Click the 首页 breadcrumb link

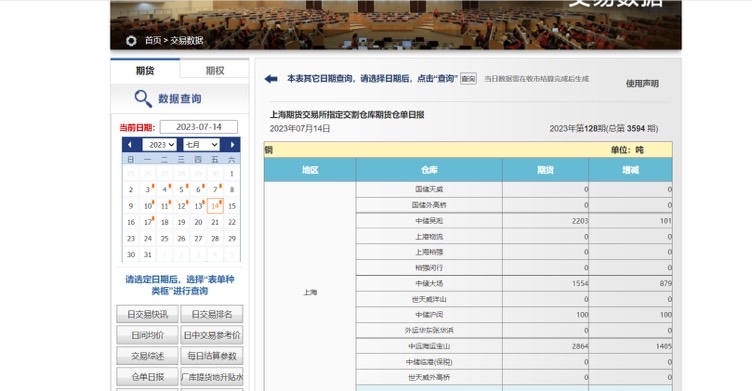[153, 41]
